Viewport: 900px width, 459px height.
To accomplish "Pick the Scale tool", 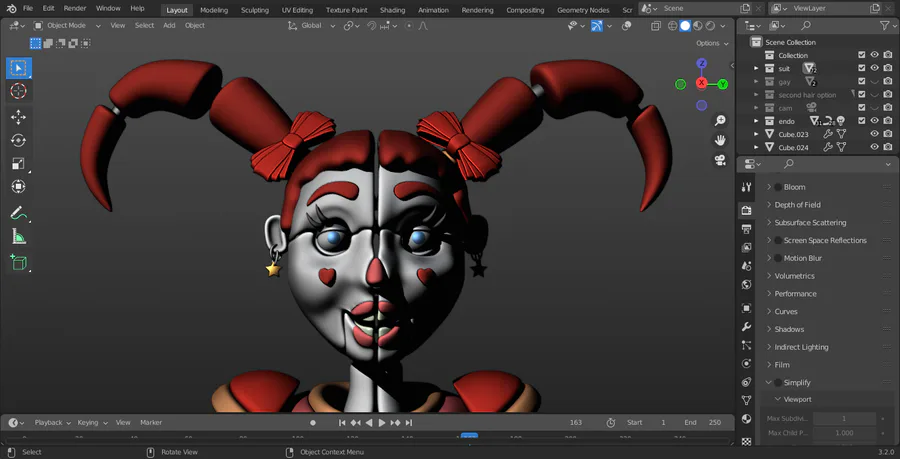I will 18,164.
